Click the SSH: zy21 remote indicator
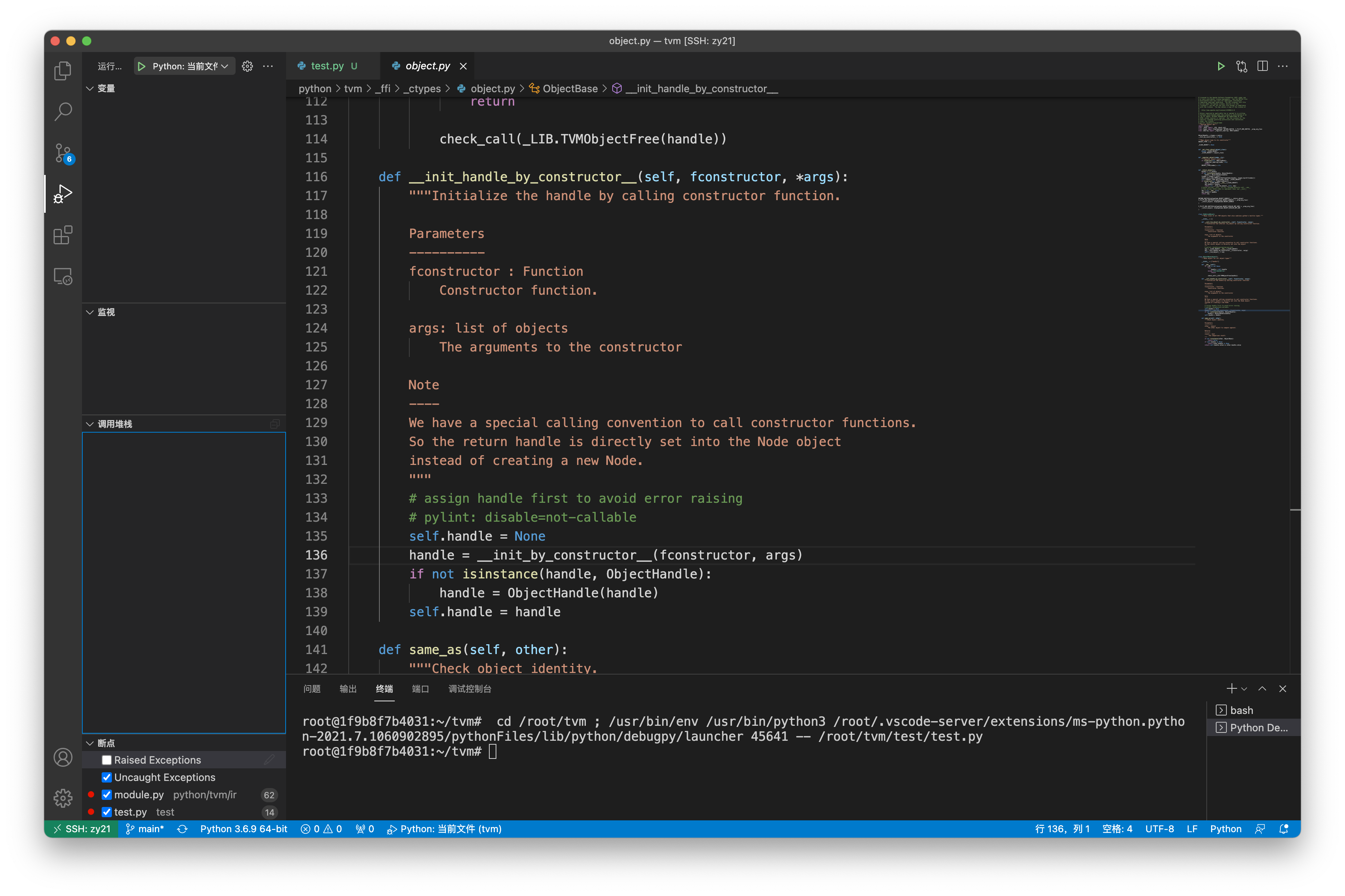1345x896 pixels. (x=81, y=829)
